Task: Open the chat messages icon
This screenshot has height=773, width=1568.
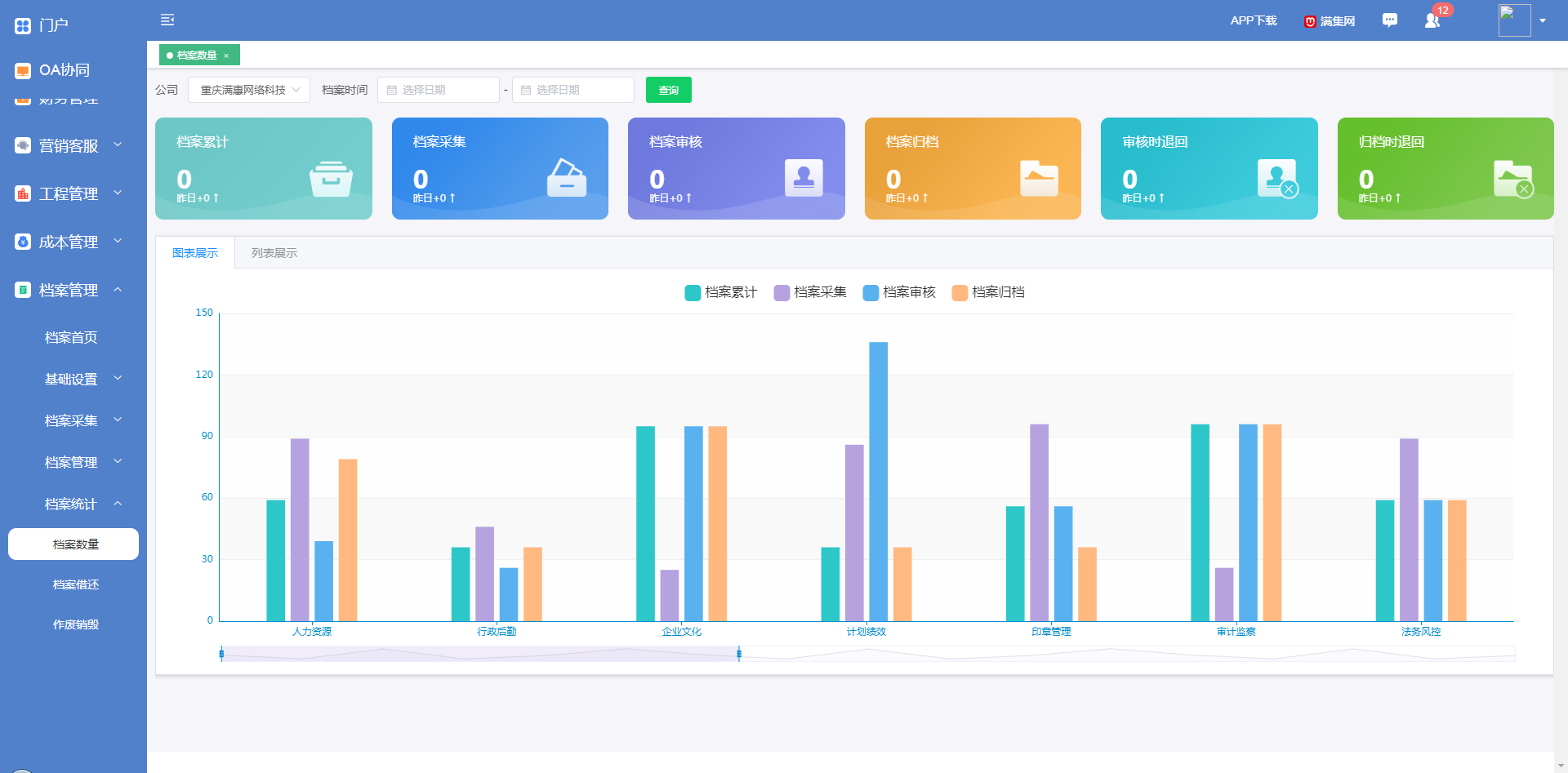Action: click(1389, 20)
